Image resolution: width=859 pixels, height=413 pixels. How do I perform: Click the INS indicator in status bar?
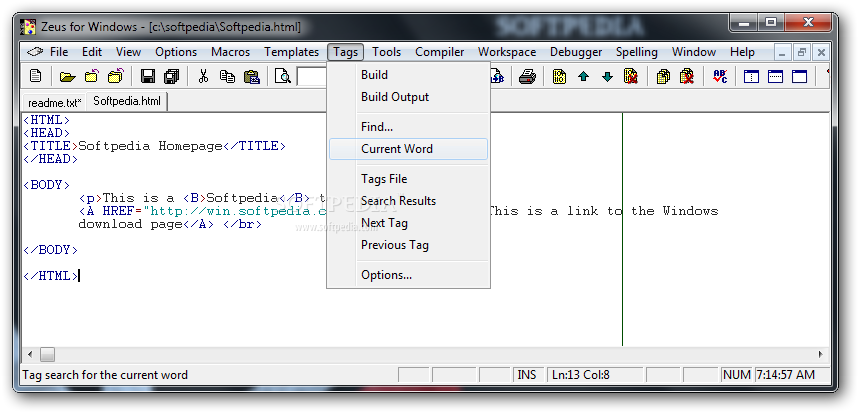click(526, 375)
